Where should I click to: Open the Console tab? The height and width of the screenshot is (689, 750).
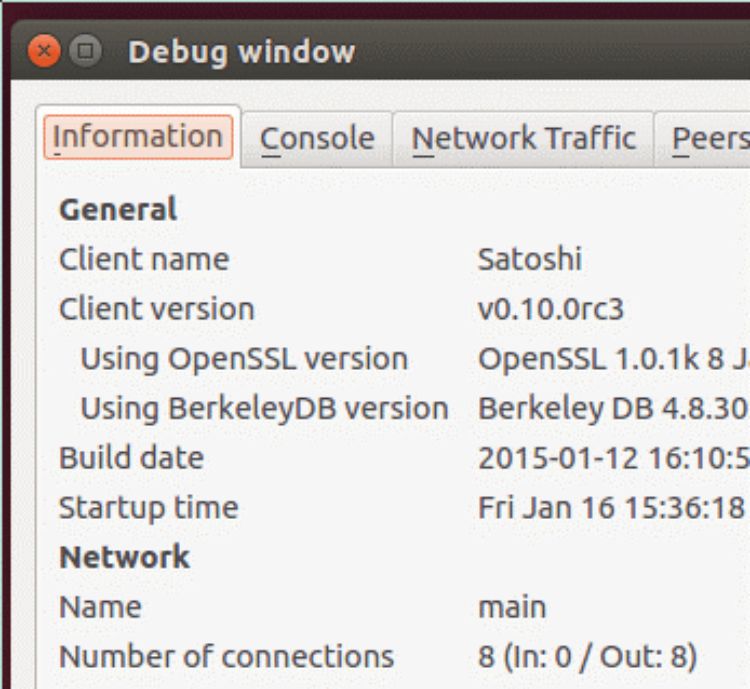317,138
